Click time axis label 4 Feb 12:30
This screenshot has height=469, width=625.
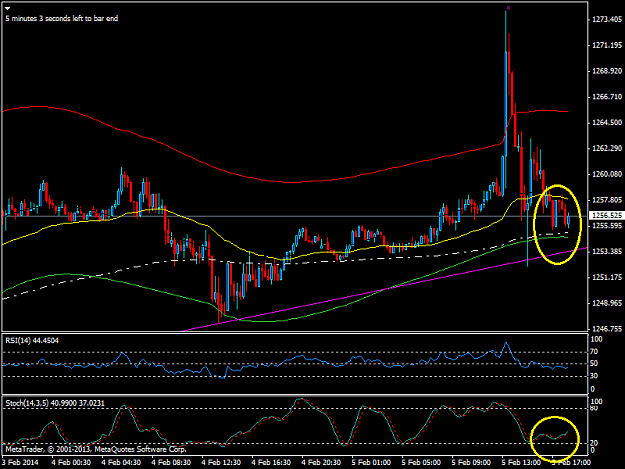coord(221,463)
